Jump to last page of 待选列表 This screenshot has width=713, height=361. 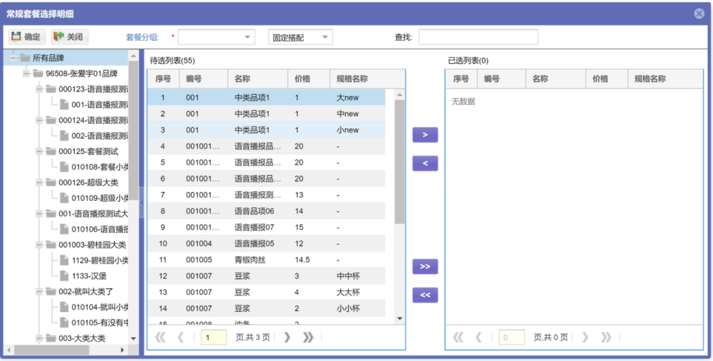click(308, 337)
